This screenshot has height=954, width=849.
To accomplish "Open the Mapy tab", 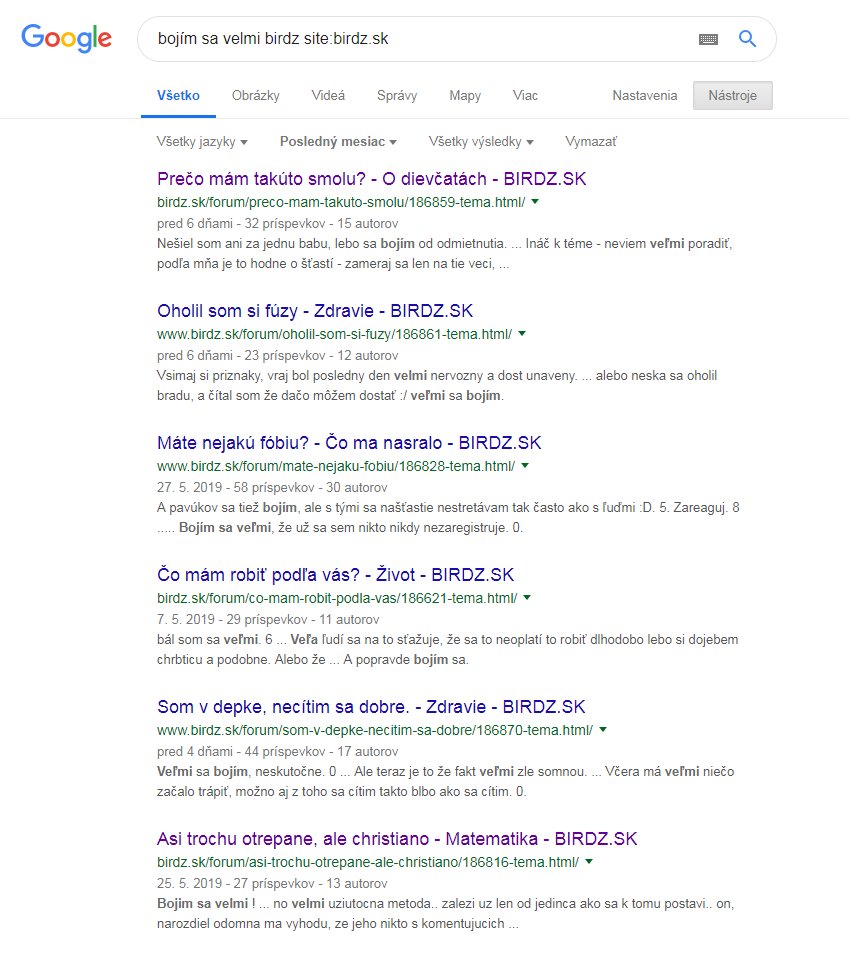I will (465, 96).
